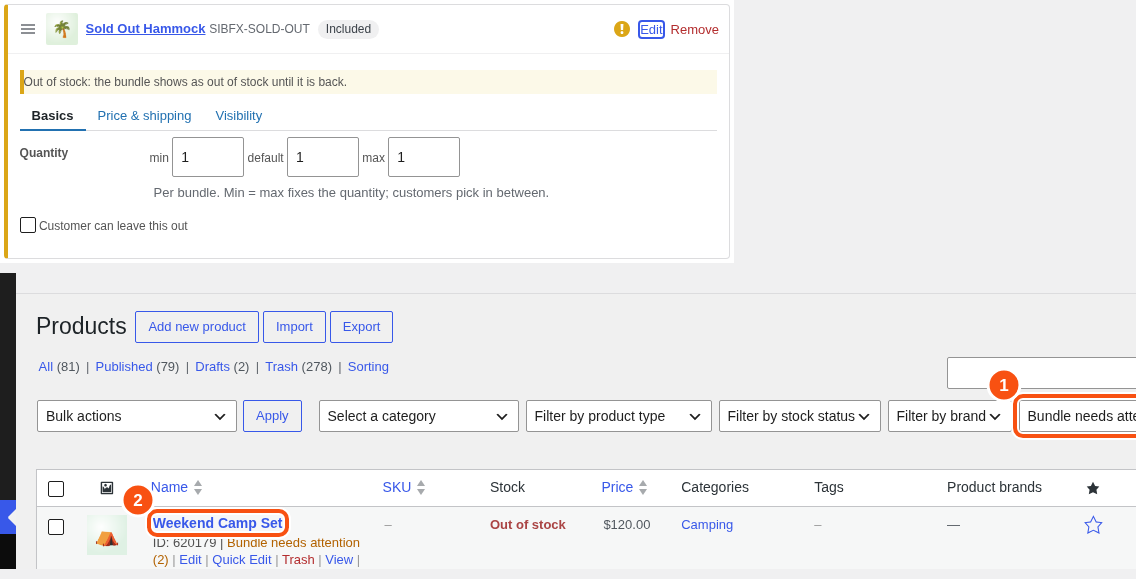Click the Out of stock status text
The width and height of the screenshot is (1136, 579).
(527, 525)
